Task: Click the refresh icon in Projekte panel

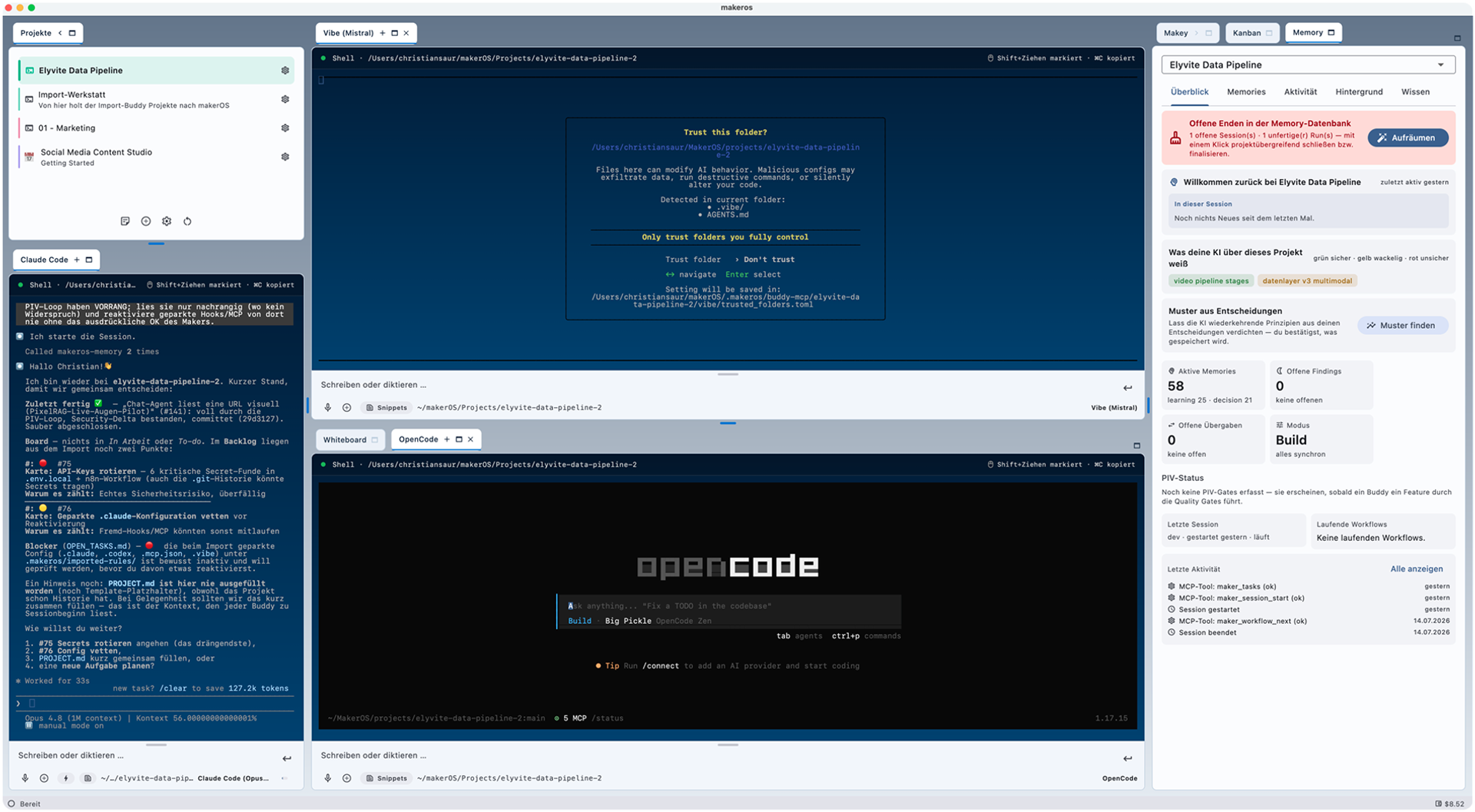Action: click(187, 221)
